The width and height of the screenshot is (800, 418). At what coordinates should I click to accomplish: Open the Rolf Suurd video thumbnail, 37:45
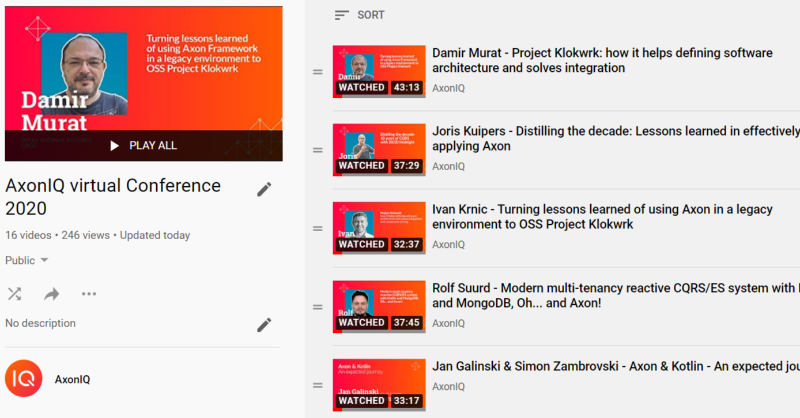[x=379, y=307]
